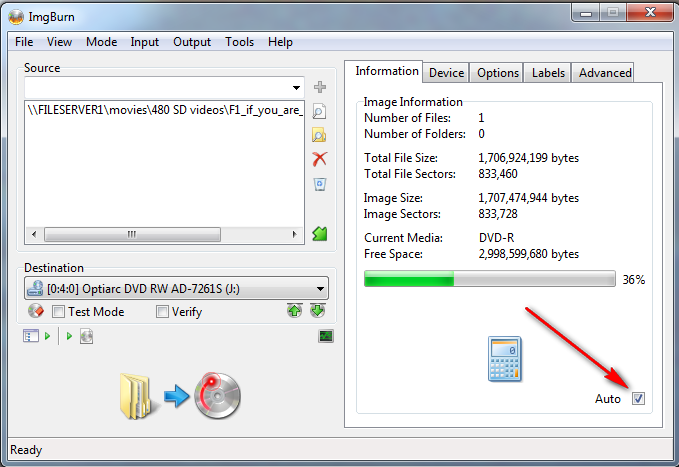
Task: Click the DVD-R Current Media value
Action: [x=496, y=238]
